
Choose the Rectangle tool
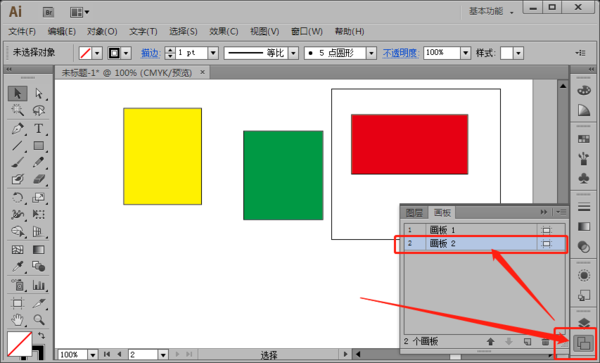point(39,146)
